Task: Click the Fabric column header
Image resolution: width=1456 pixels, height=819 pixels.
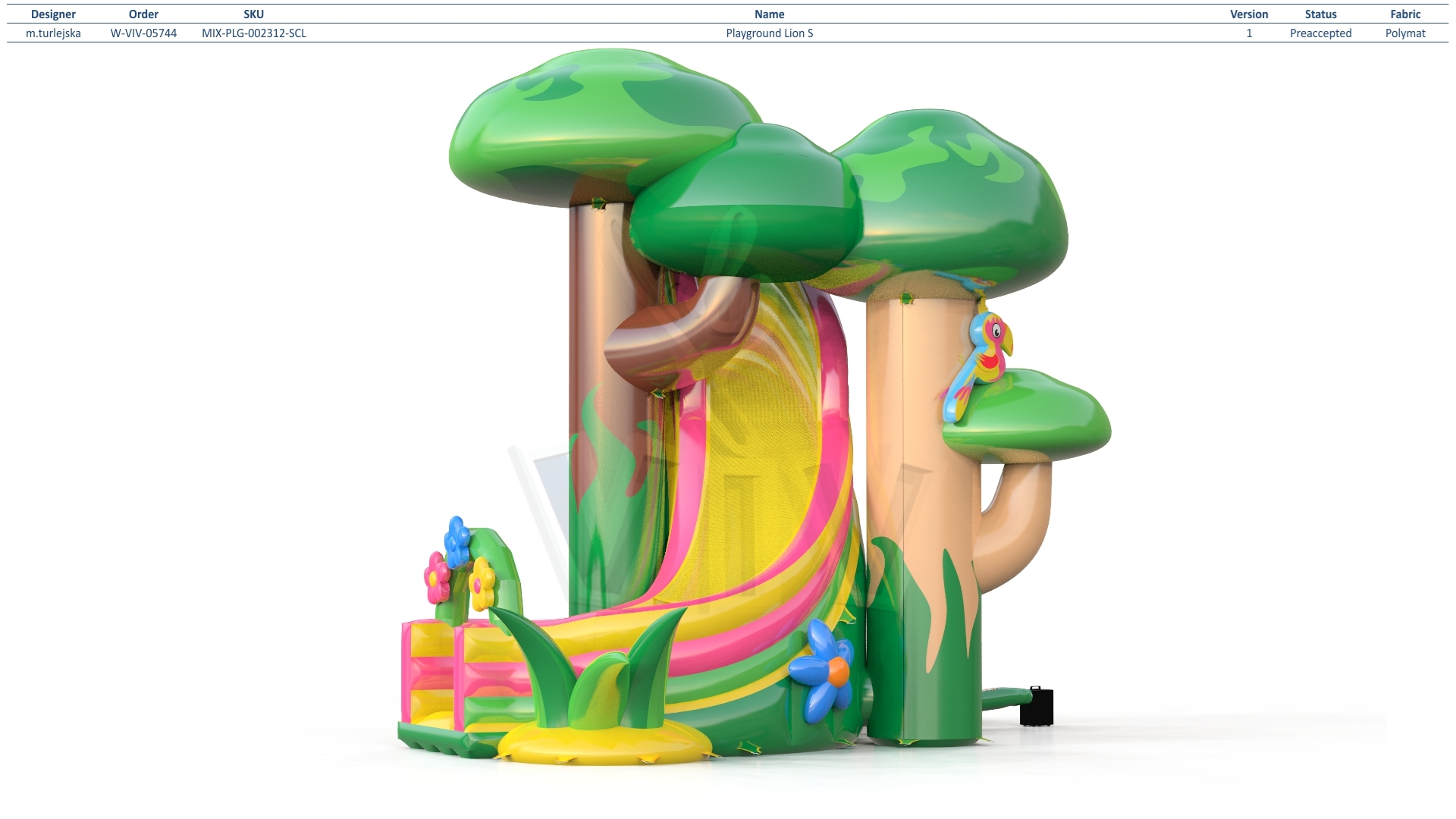Action: (1405, 14)
